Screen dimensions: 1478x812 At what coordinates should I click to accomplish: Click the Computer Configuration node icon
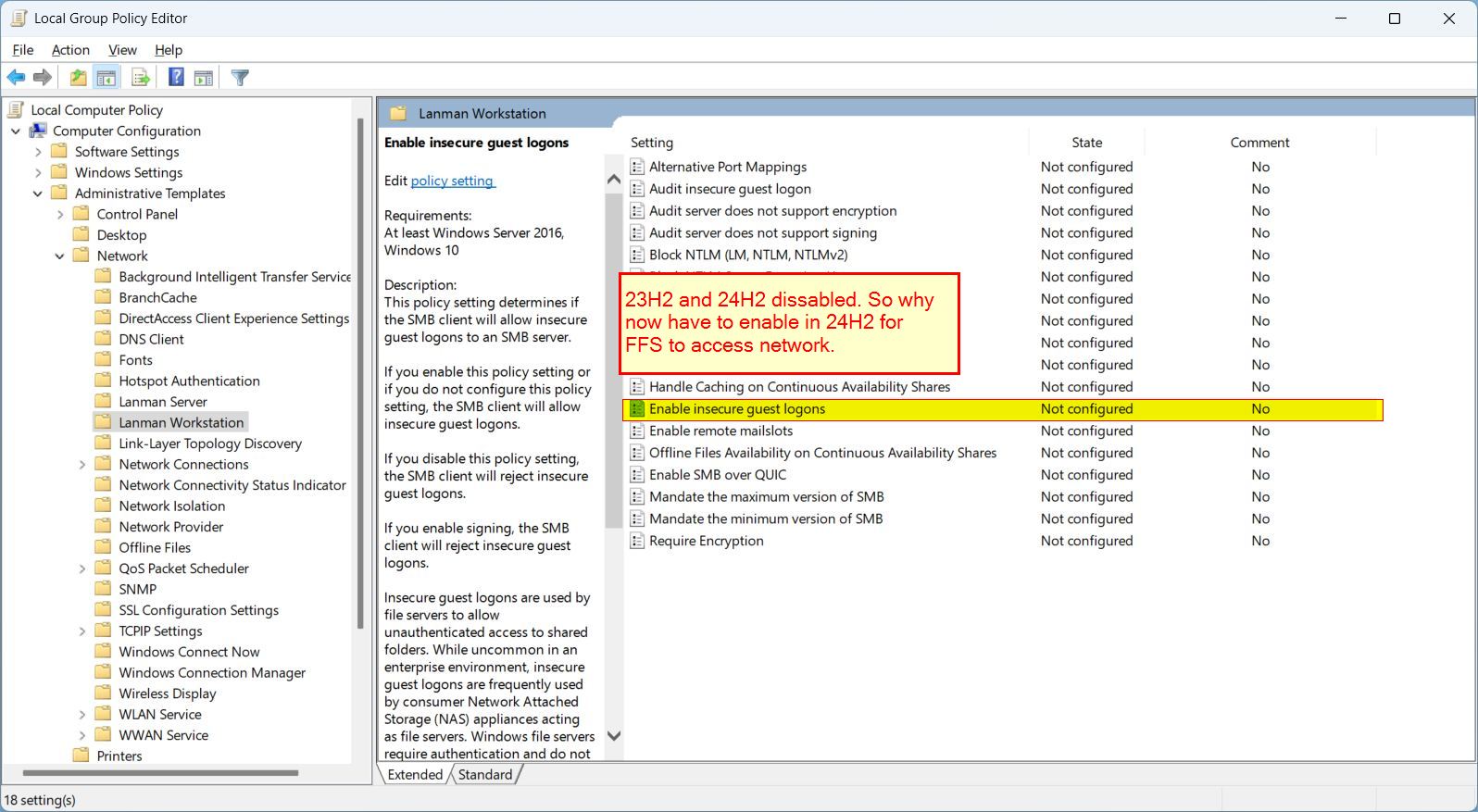(x=38, y=131)
